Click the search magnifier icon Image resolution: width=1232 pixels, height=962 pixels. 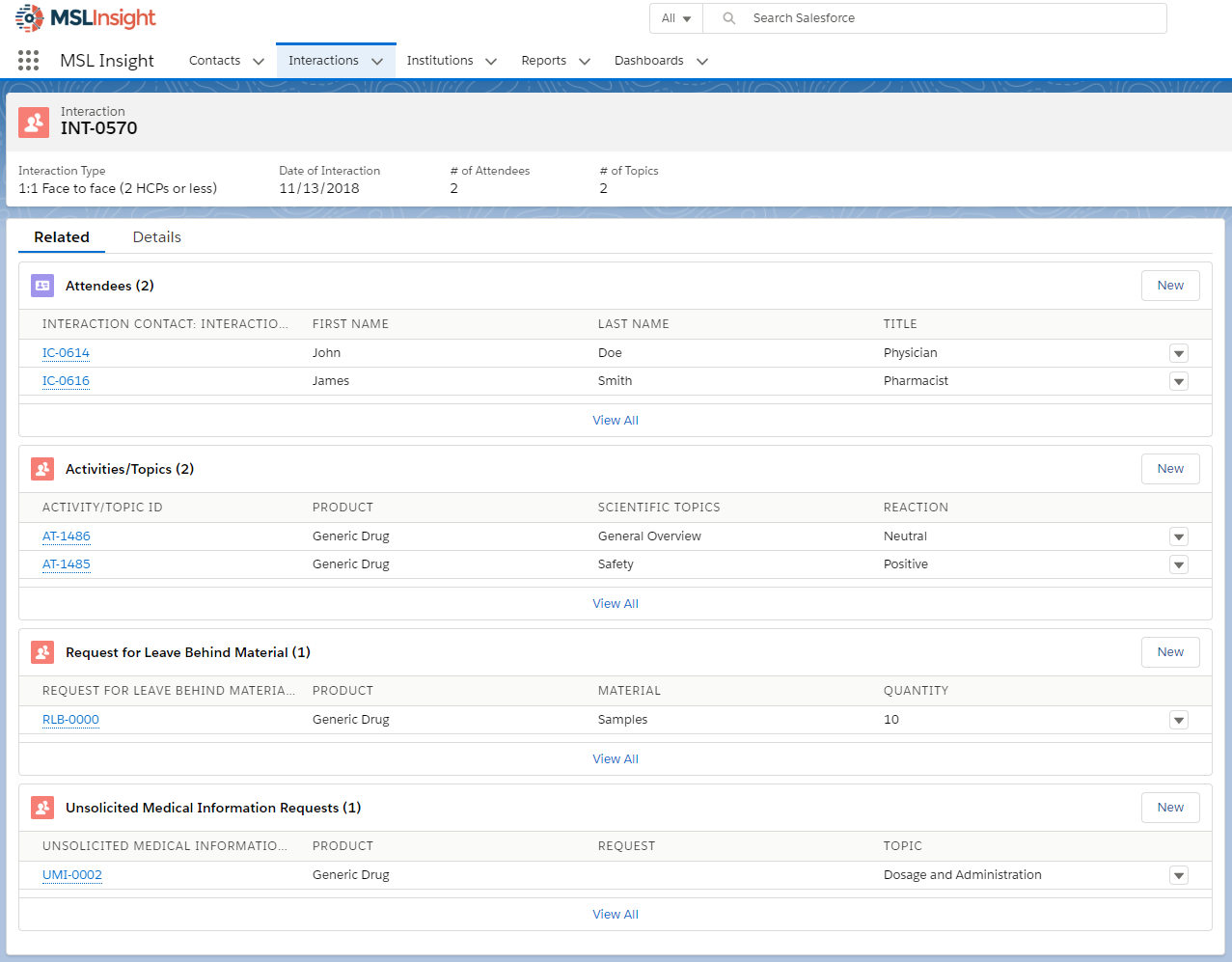(728, 17)
